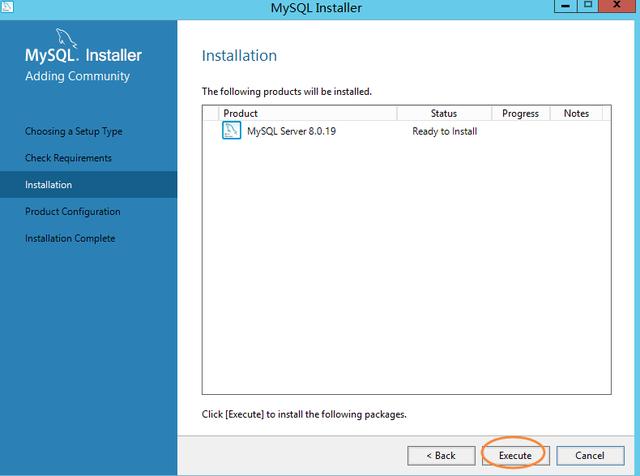
Task: Click the Ready to Install status text
Action: [444, 131]
